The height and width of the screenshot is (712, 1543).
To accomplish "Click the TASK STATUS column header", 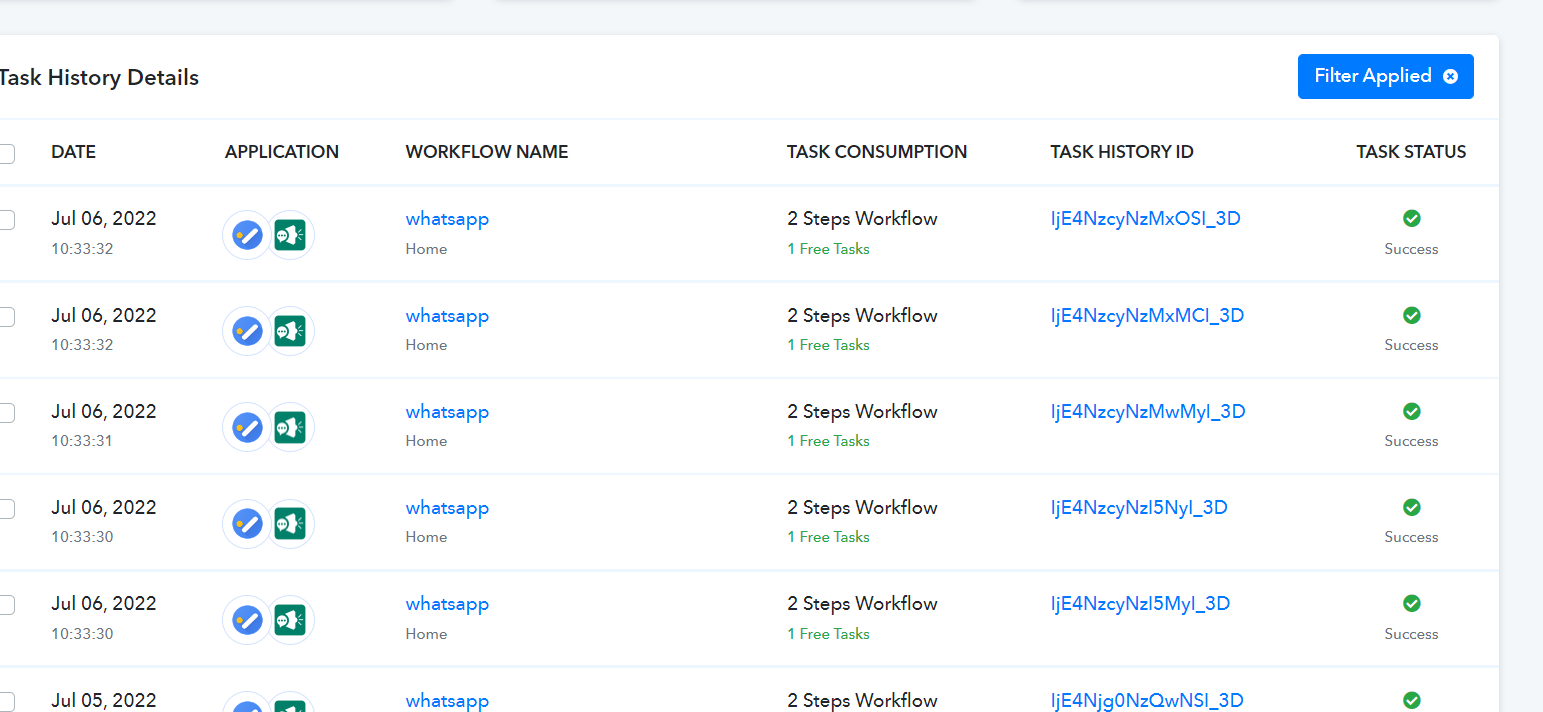I will [1411, 152].
